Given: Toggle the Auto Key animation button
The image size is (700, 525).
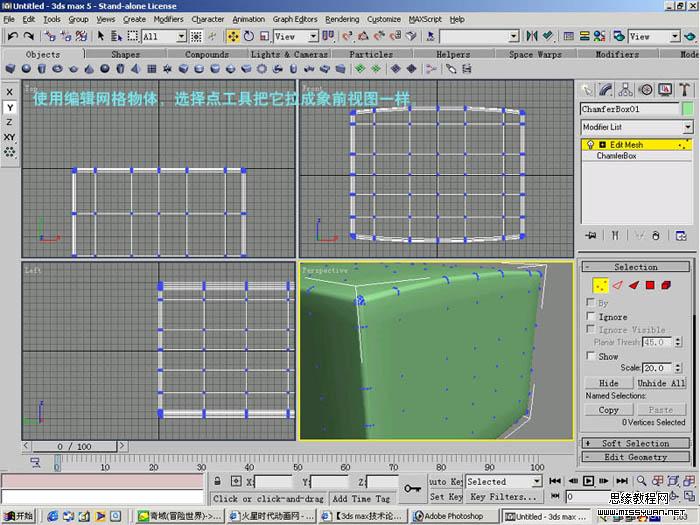Looking at the screenshot, I should point(445,481).
